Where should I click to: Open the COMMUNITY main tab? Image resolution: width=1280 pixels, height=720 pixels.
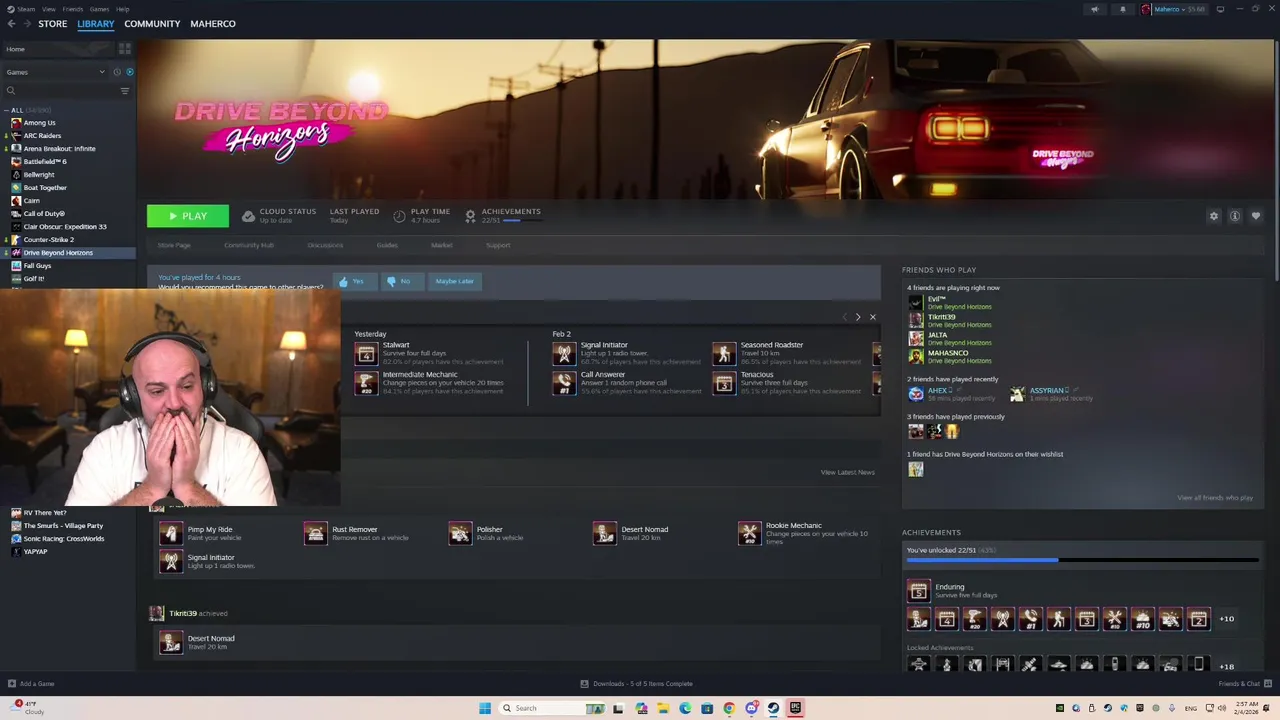(x=152, y=23)
